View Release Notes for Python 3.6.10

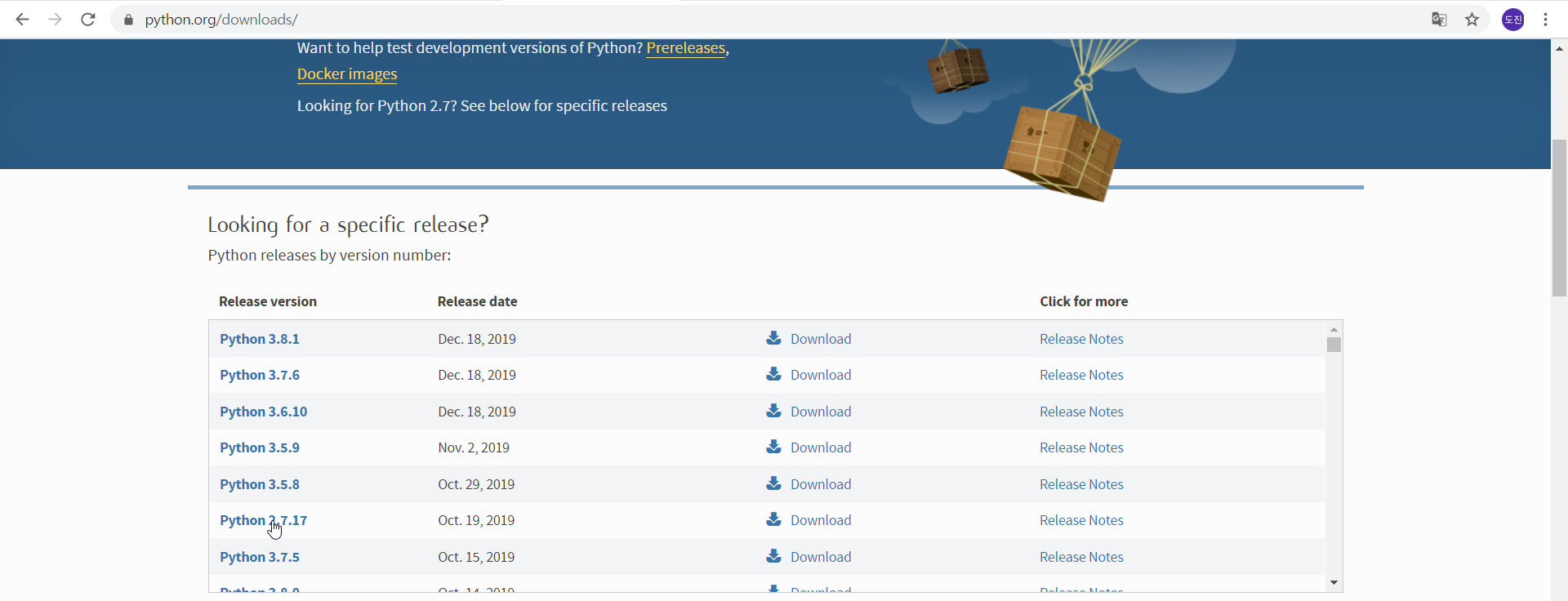[1081, 412]
